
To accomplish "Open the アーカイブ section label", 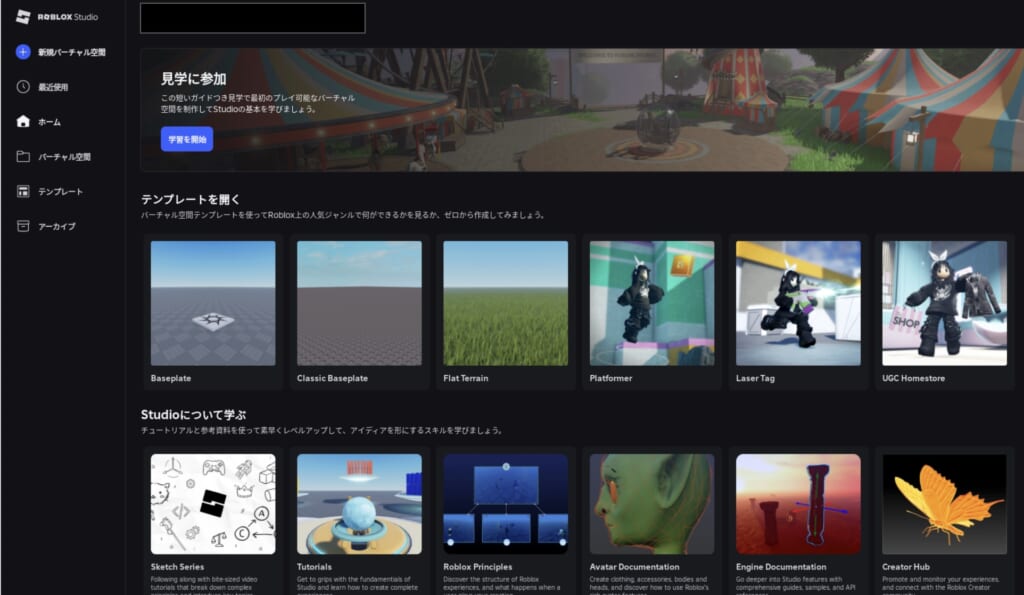I will tap(56, 226).
